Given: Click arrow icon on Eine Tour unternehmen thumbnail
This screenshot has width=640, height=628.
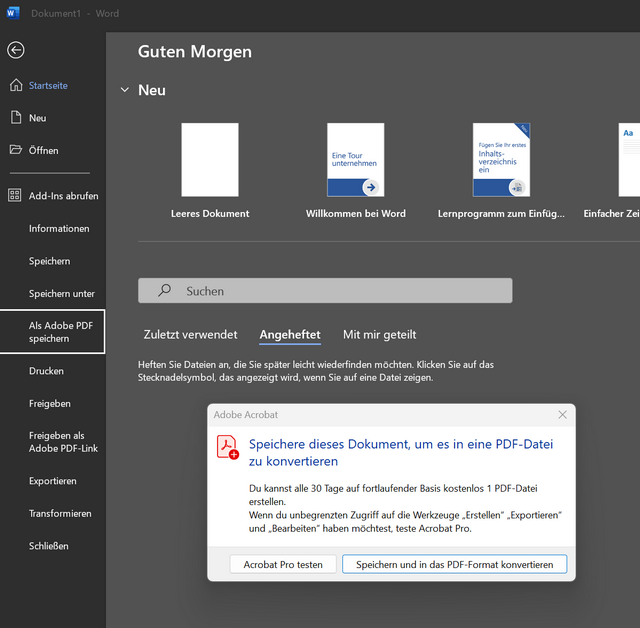Looking at the screenshot, I should coord(371,187).
